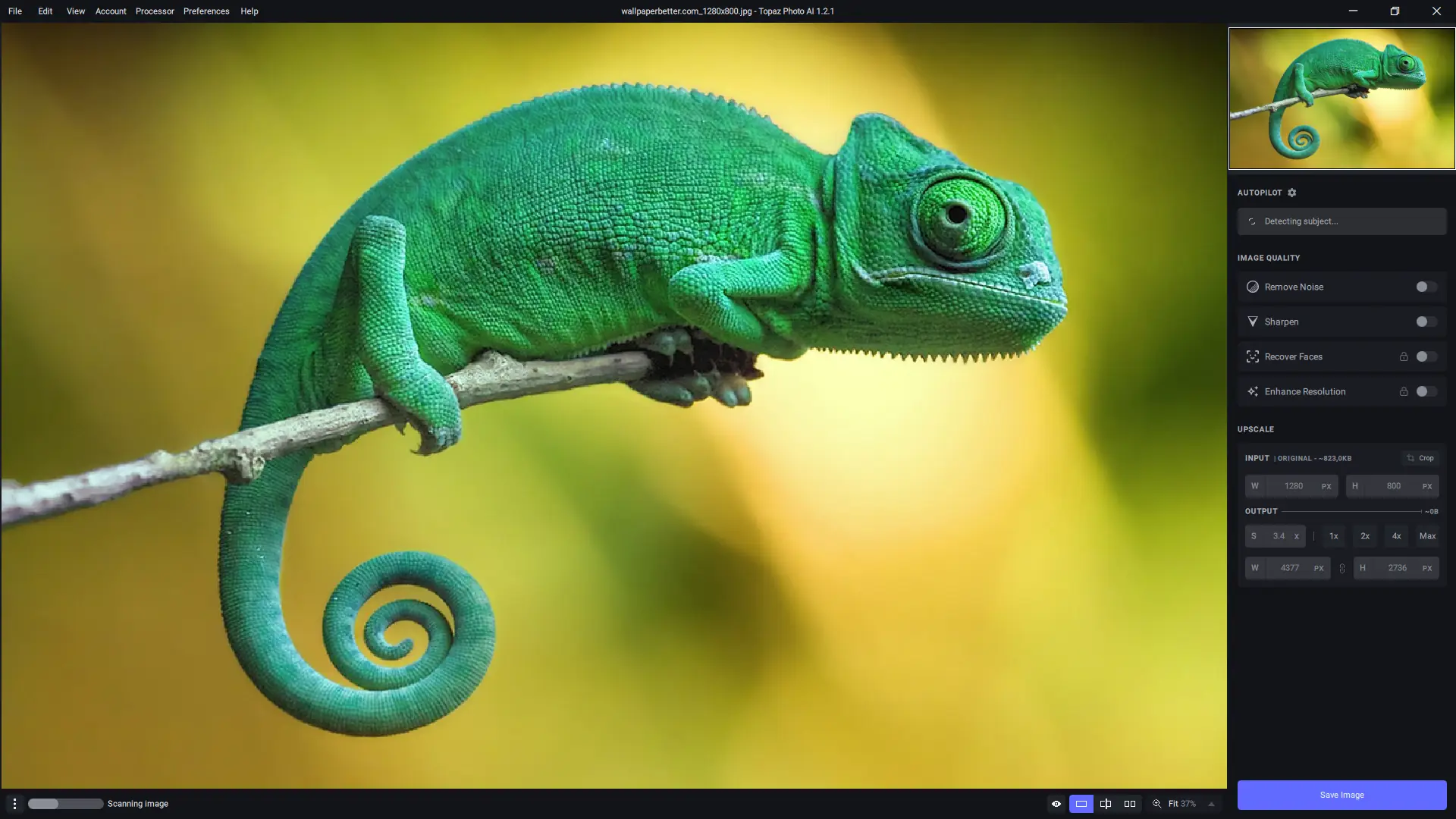Toggle original preview eye icon

(1056, 804)
